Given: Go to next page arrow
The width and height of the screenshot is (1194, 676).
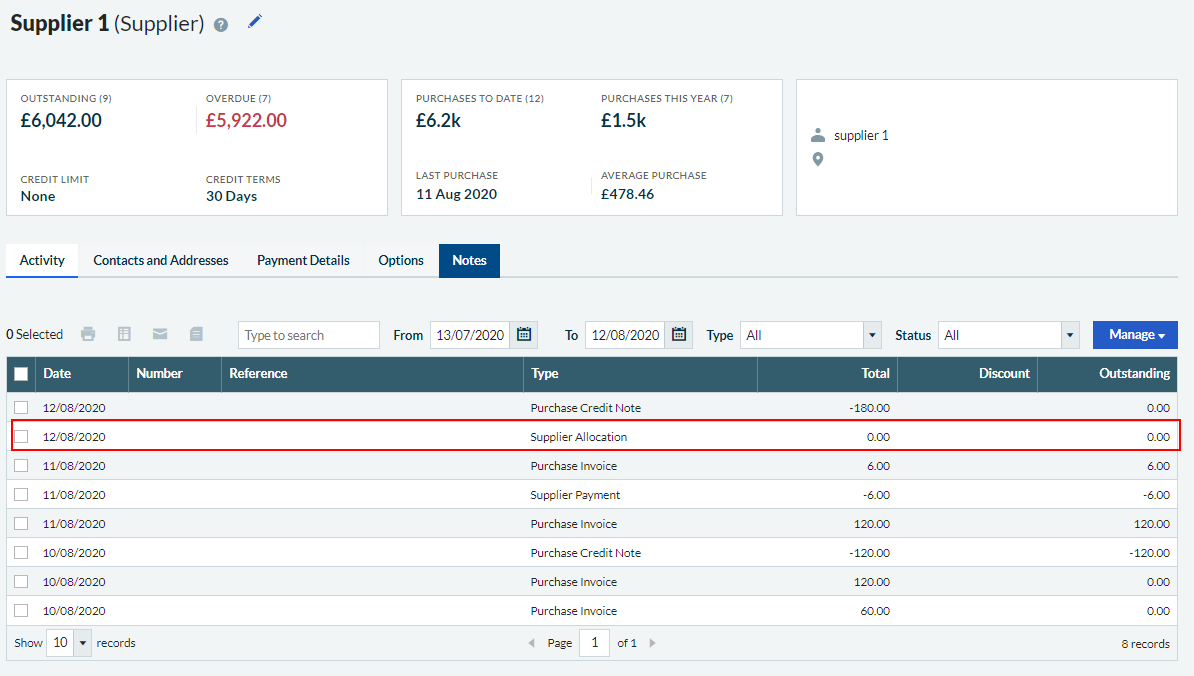Looking at the screenshot, I should (x=653, y=643).
